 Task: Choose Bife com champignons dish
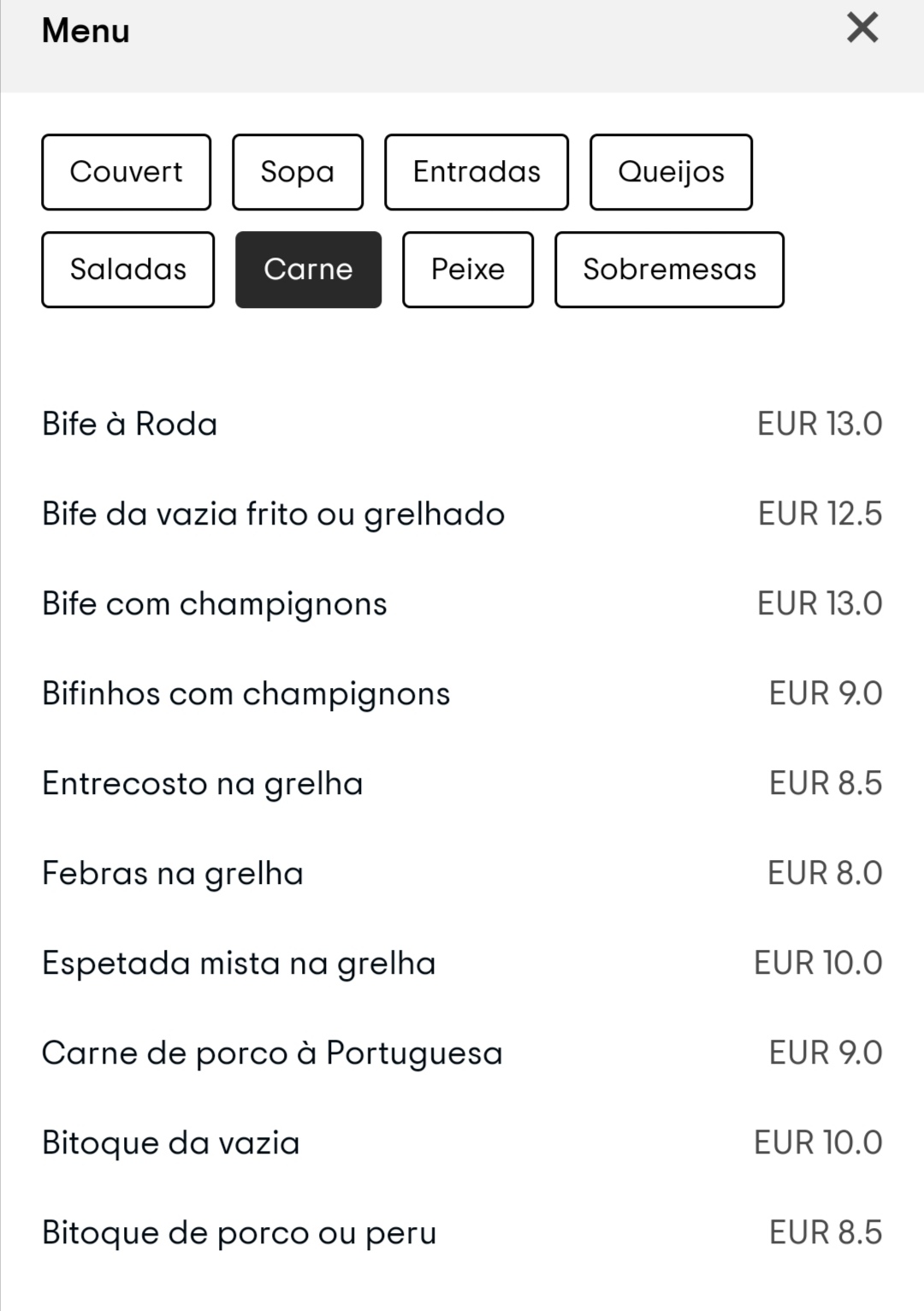(215, 604)
